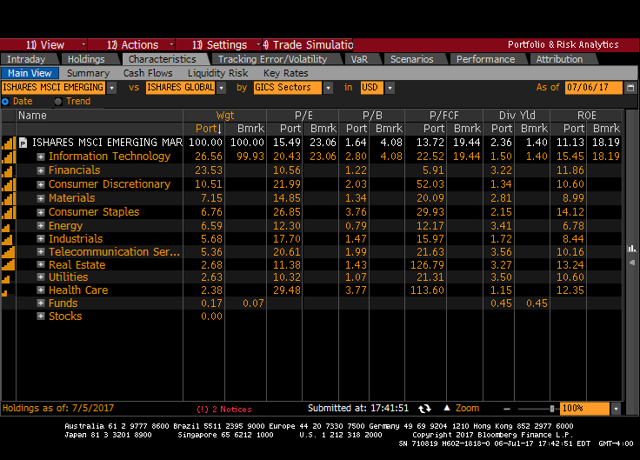The width and height of the screenshot is (640, 460).
Task: Select the Date radio button
Action: (5, 102)
